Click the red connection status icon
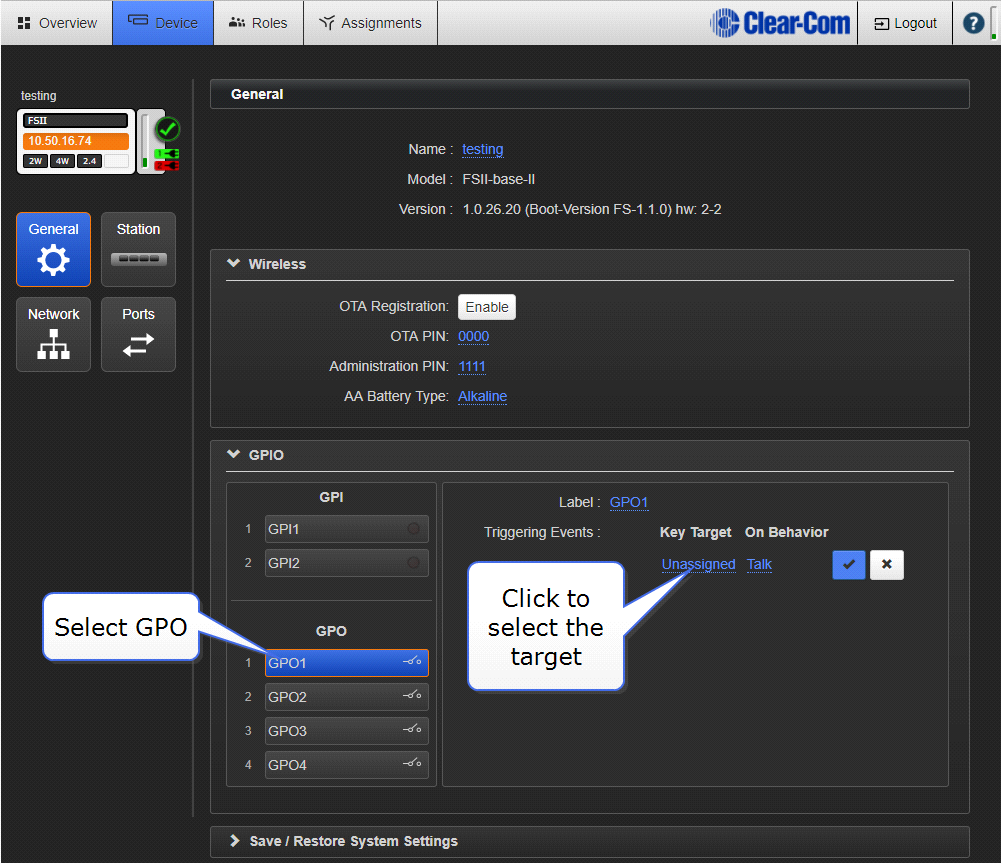This screenshot has width=1001, height=863. tap(167, 166)
